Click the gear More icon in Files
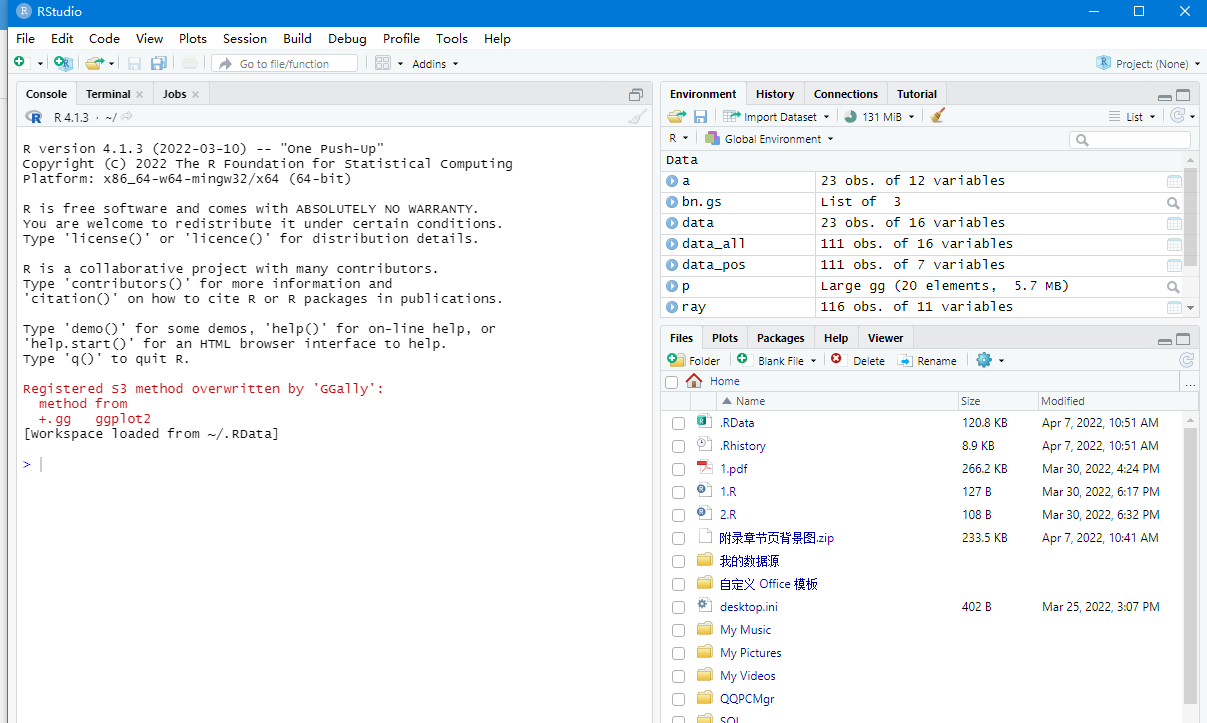This screenshot has height=723, width=1207. (x=984, y=360)
